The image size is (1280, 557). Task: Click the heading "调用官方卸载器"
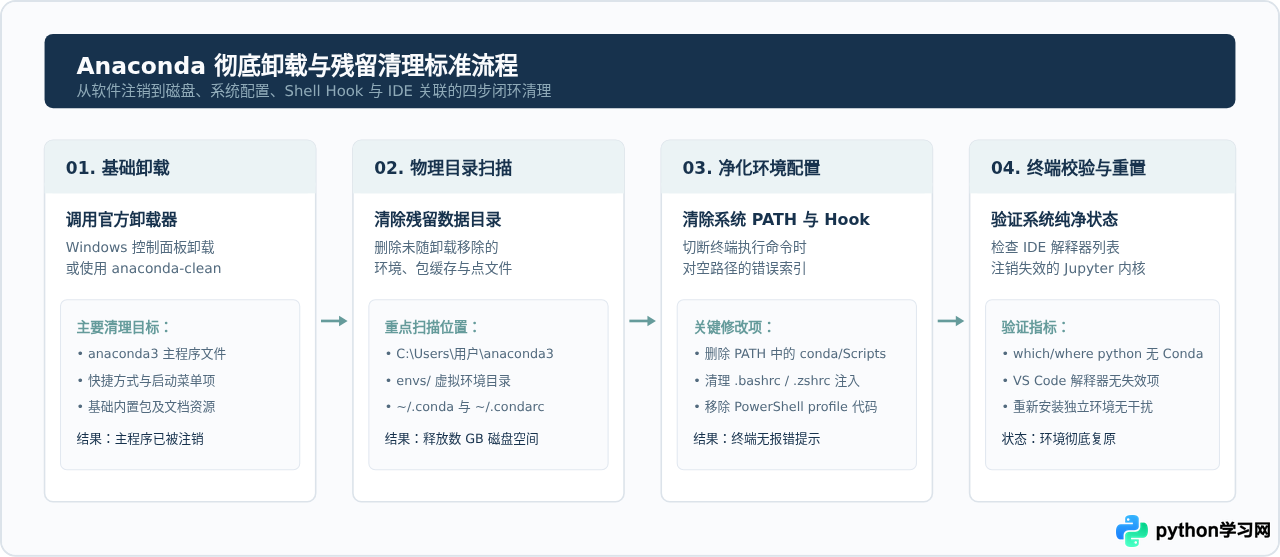(x=122, y=220)
